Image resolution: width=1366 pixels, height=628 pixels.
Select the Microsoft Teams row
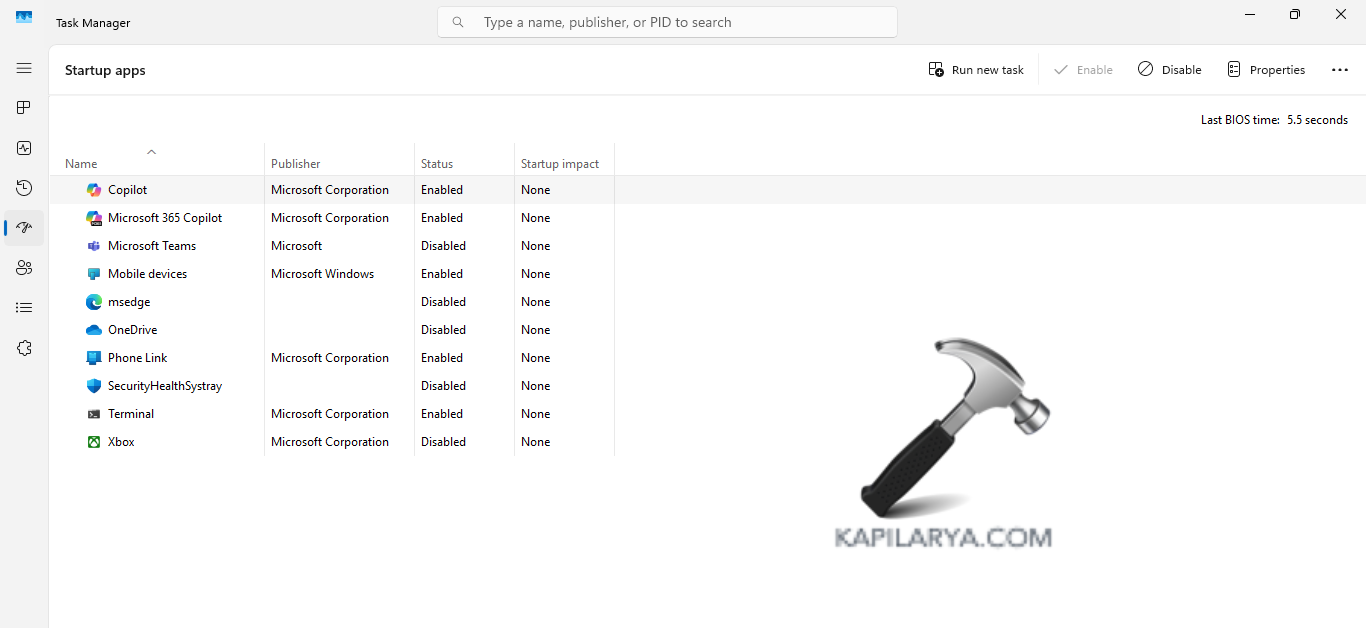[x=152, y=246]
